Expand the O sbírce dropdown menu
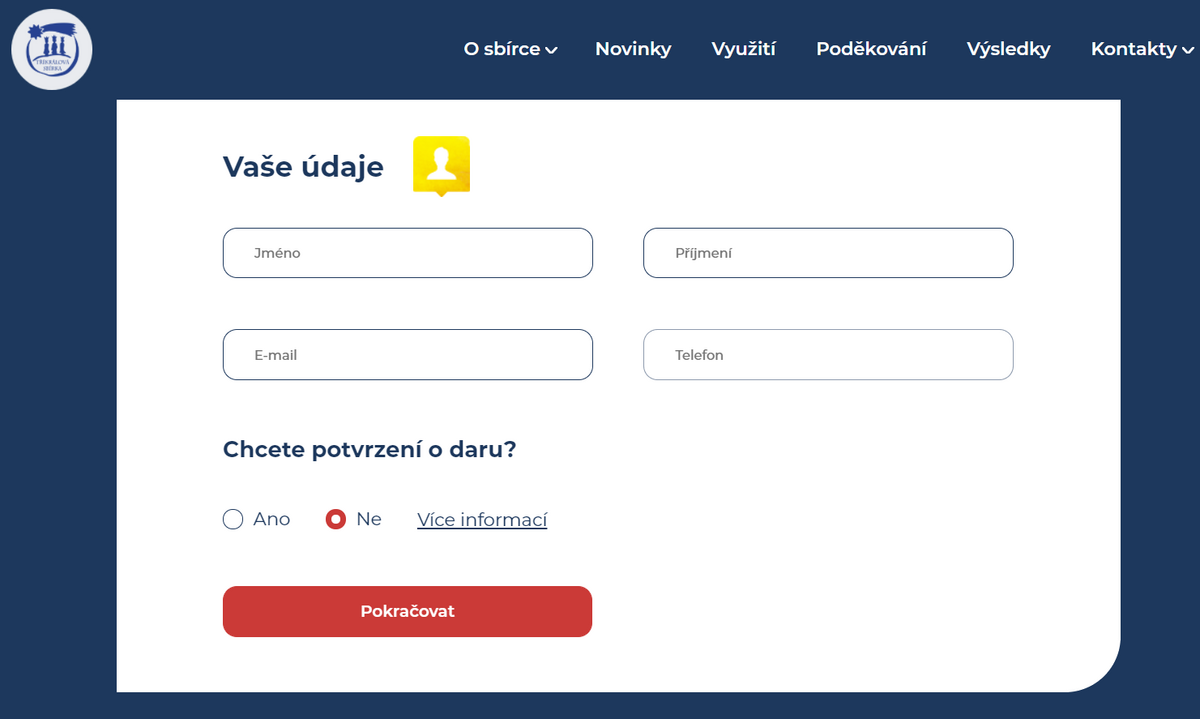Viewport: 1200px width, 719px height. pyautogui.click(x=510, y=49)
